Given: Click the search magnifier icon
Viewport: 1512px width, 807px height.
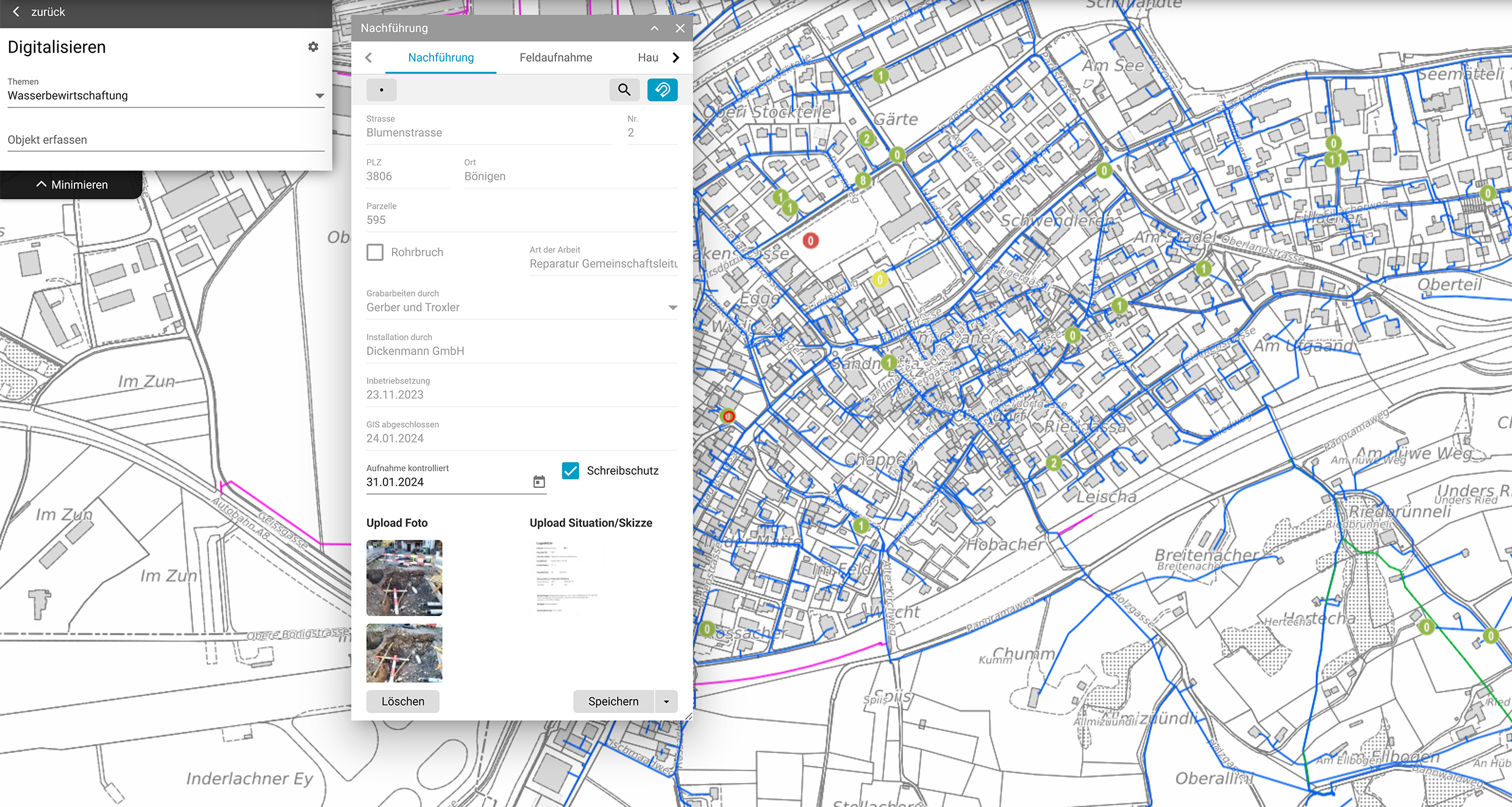Looking at the screenshot, I should point(624,90).
